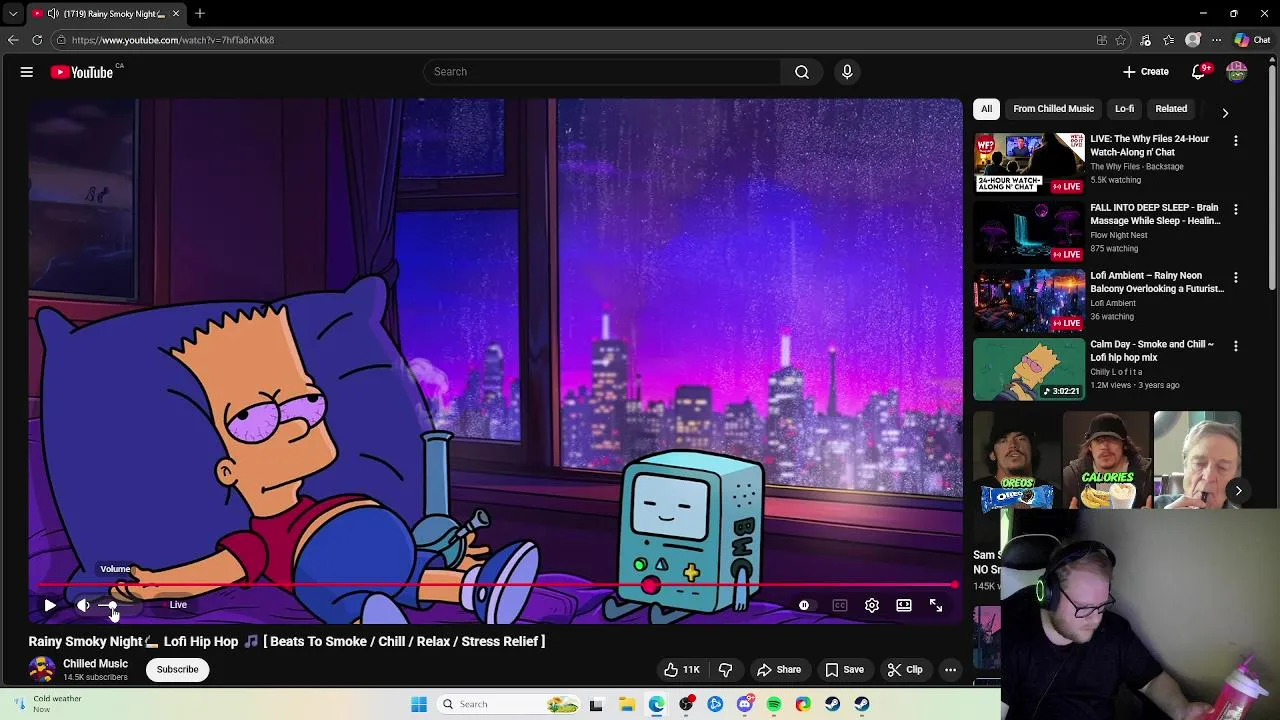Viewport: 1280px width, 720px height.
Task: Click the Create button
Action: (x=1146, y=72)
